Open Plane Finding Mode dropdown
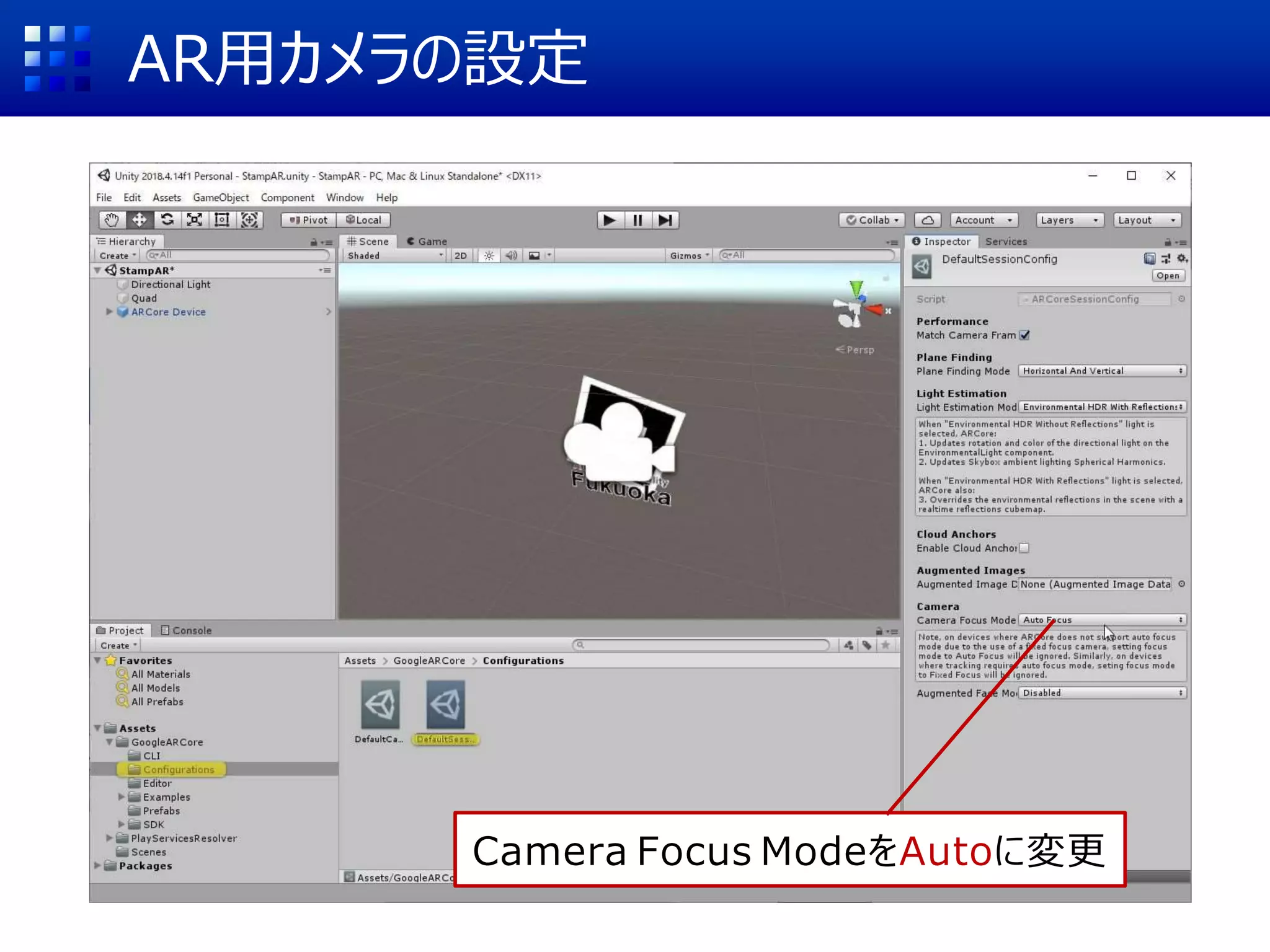 (1102, 371)
